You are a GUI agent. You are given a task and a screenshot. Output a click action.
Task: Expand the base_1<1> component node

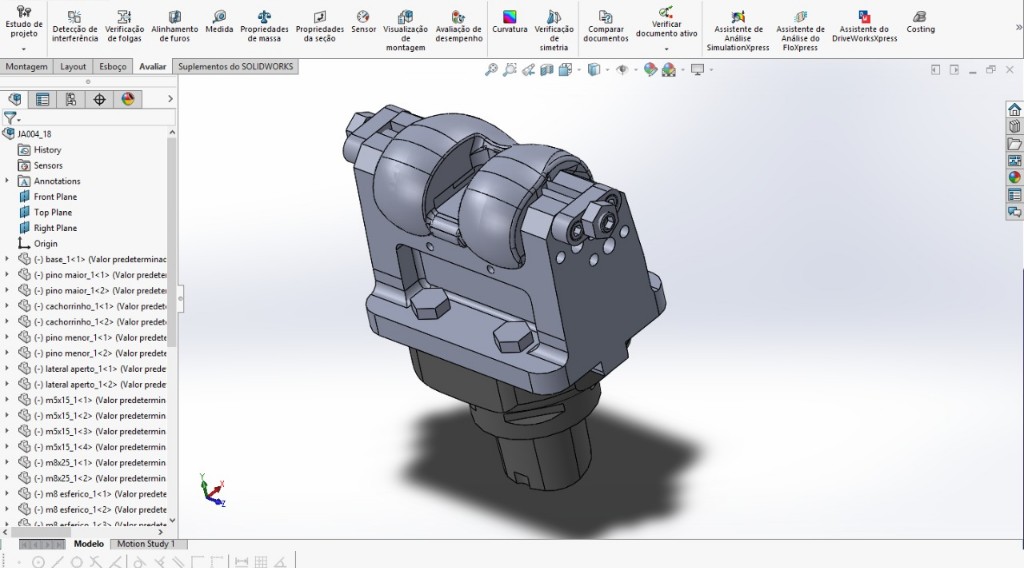click(x=8, y=259)
